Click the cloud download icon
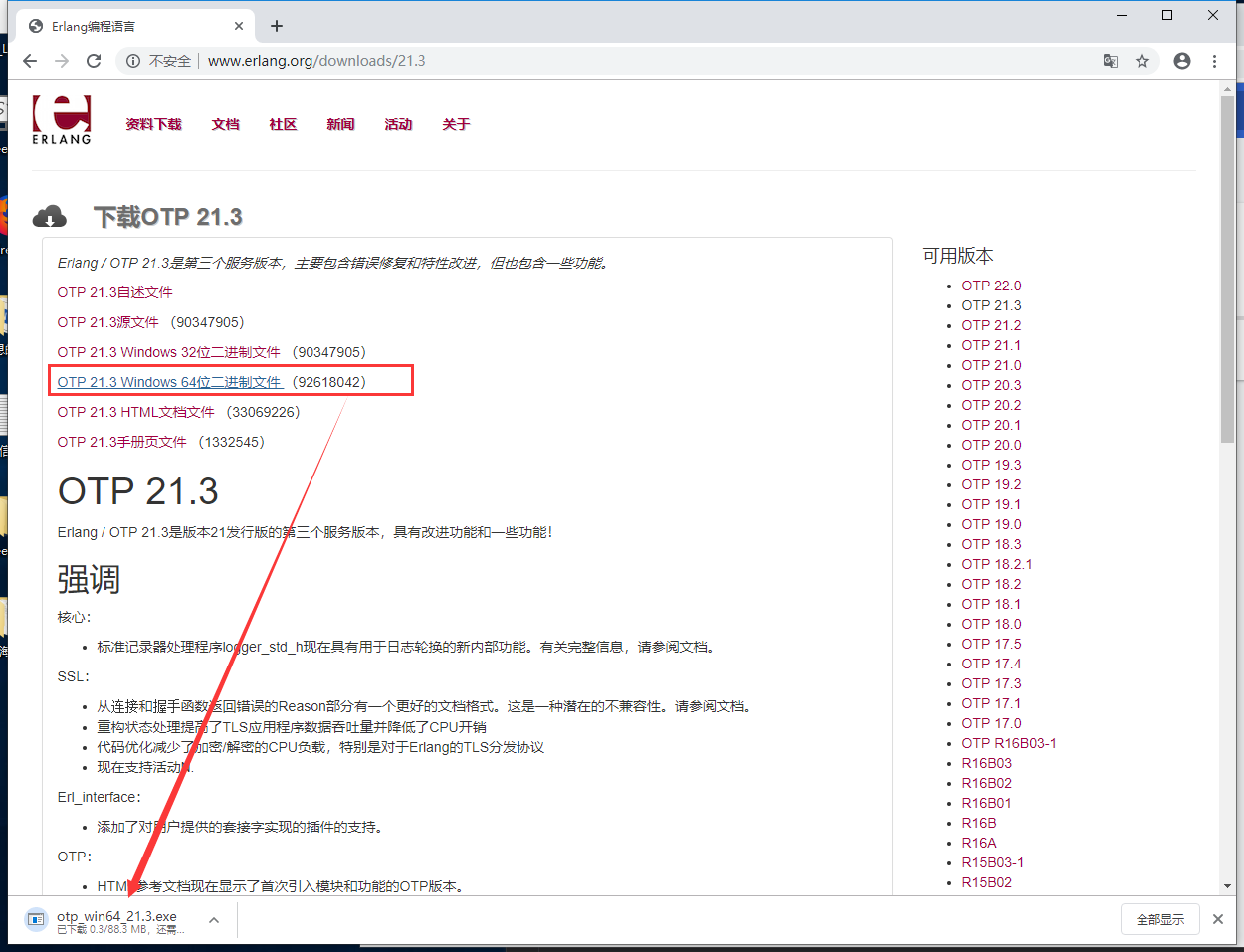 (50, 216)
